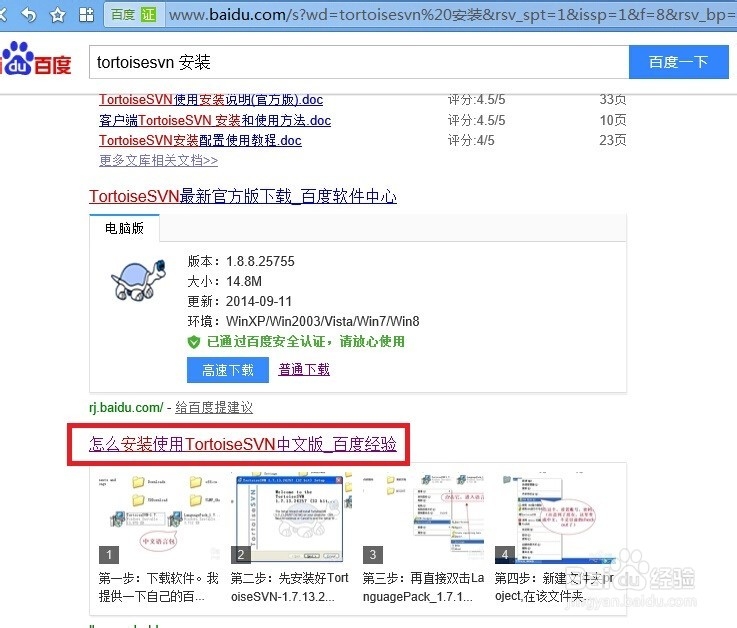The width and height of the screenshot is (737, 628).
Task: Click the green security shield icon
Action: pyautogui.click(x=194, y=342)
